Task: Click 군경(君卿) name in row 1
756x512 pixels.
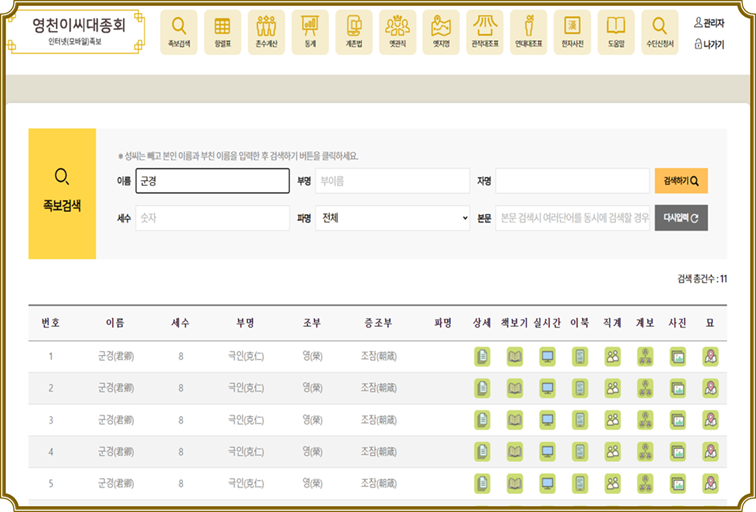Action: click(116, 356)
